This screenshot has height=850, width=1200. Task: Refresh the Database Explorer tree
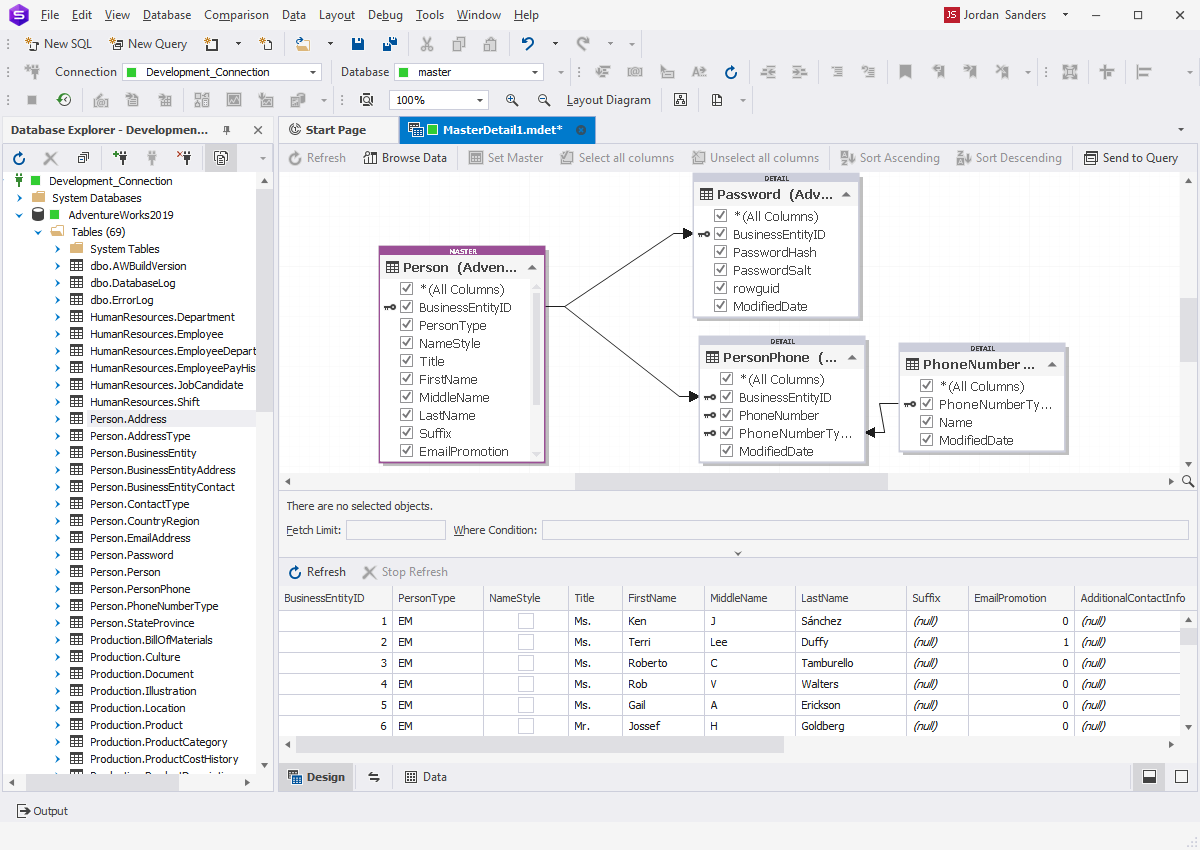[x=19, y=158]
